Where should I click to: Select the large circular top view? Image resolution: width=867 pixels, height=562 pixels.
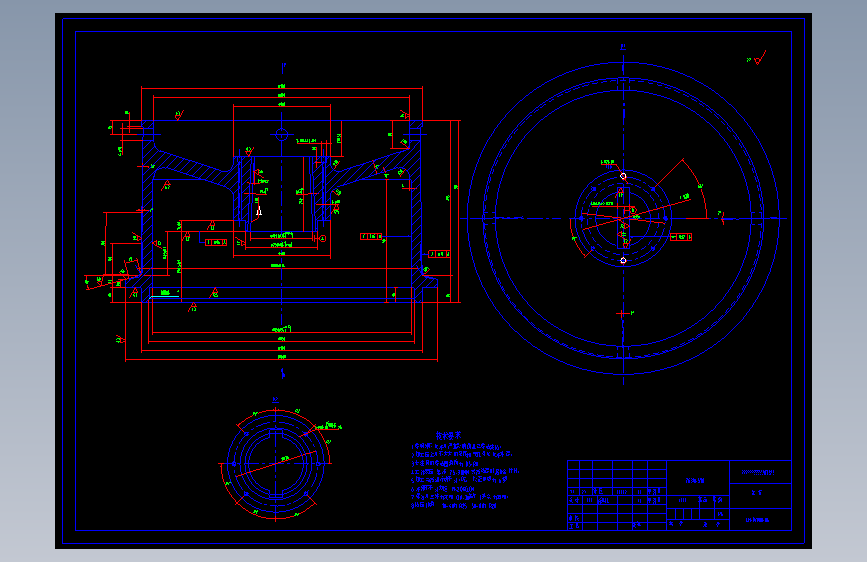tap(623, 218)
